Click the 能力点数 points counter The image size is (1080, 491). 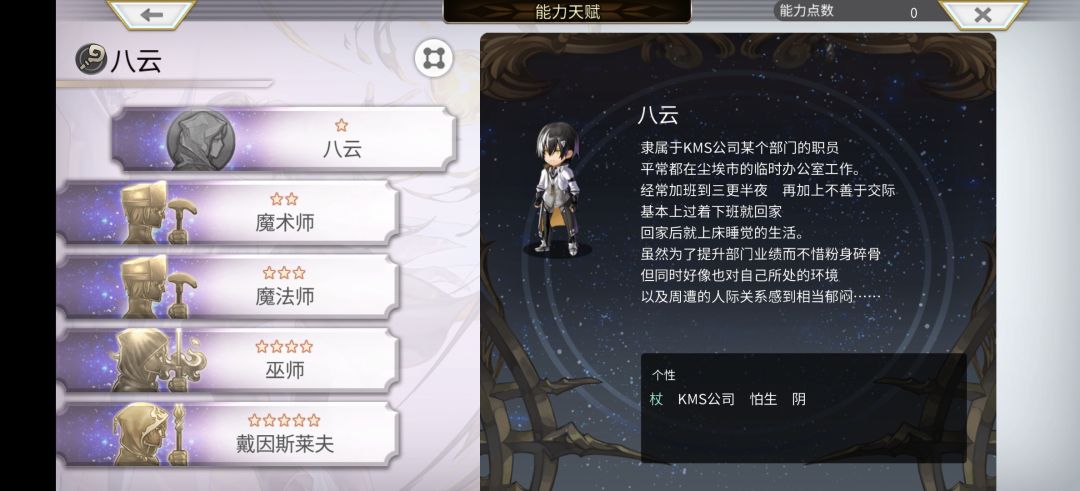[850, 11]
